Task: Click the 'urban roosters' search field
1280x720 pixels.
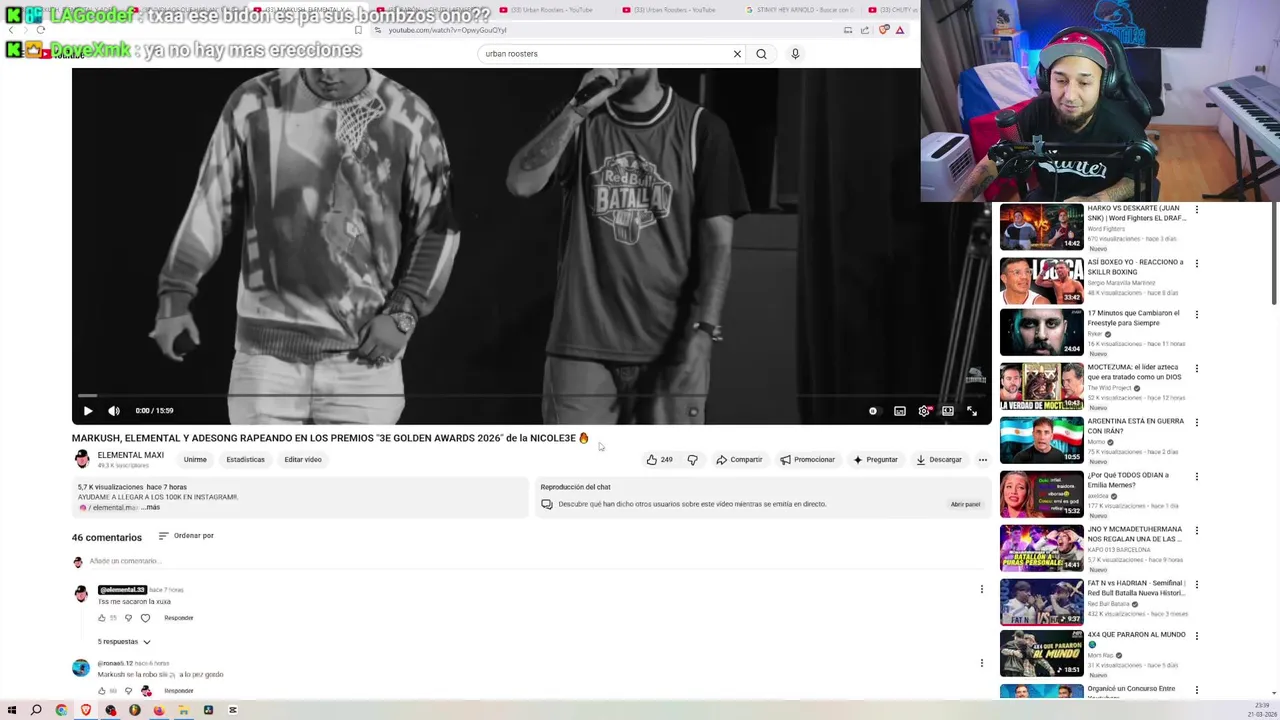Action: click(x=606, y=54)
